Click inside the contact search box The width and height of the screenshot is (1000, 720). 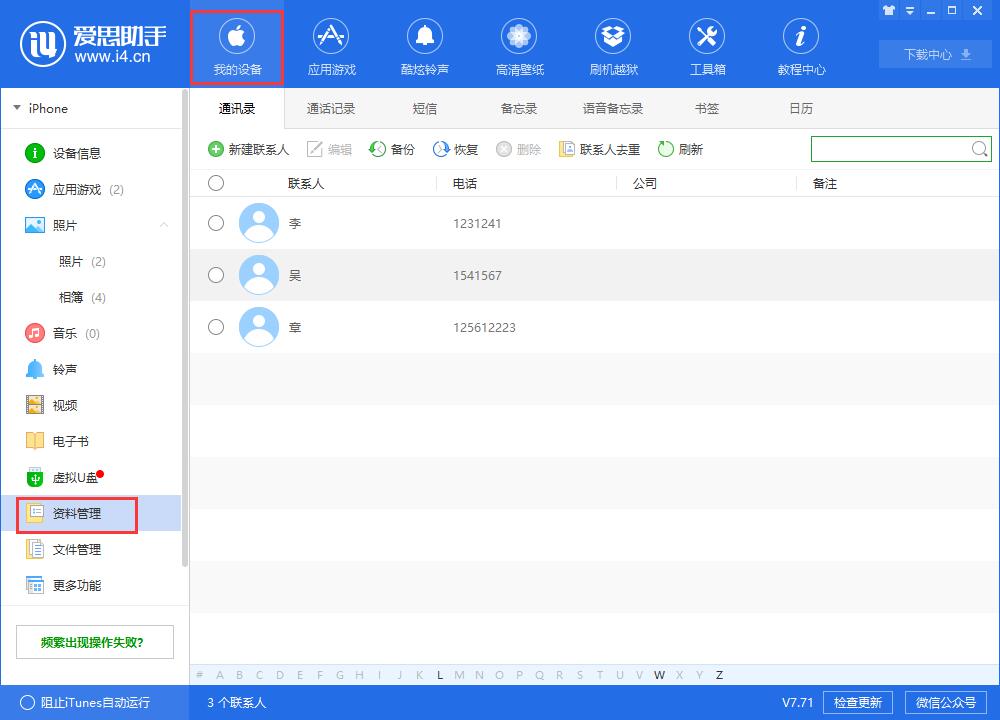point(890,149)
